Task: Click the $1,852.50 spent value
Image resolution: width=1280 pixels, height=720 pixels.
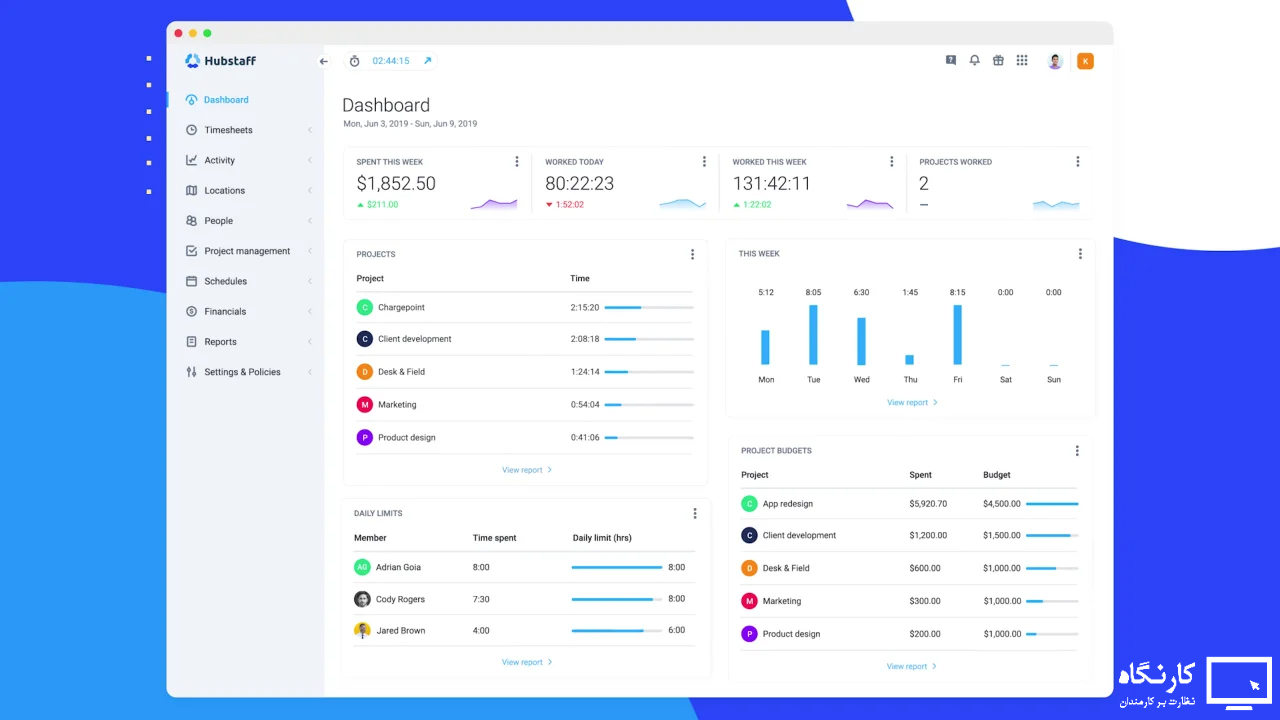Action: coord(396,184)
